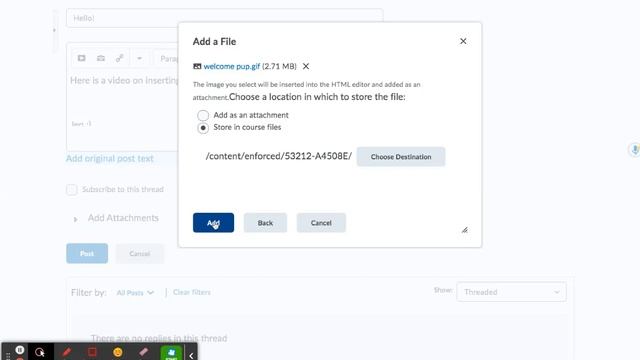Select the red pen annotation tool
Screen dimensions: 640x360
66,352
